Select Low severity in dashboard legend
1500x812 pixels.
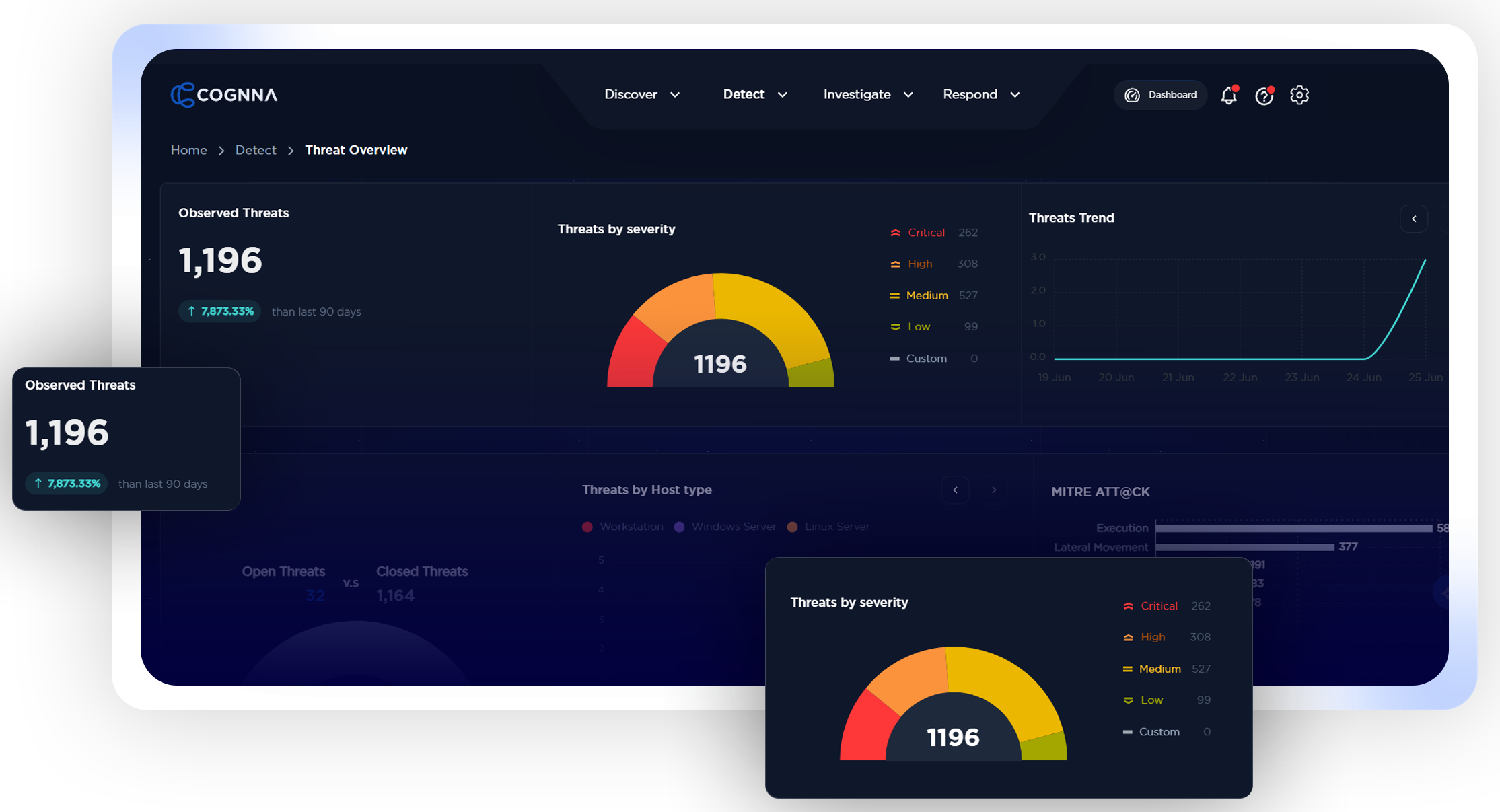tap(933, 327)
